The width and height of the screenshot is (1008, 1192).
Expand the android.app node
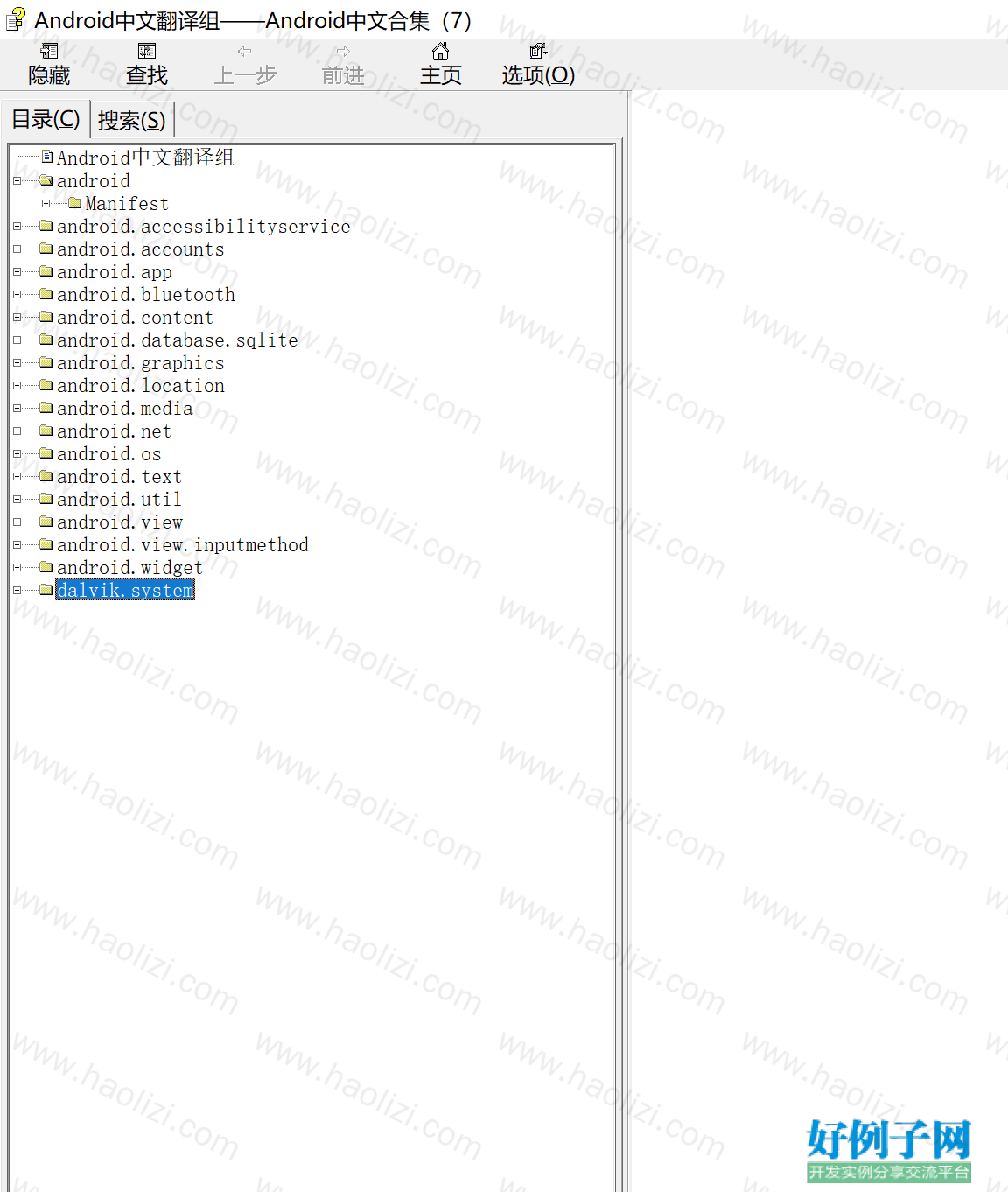tap(17, 272)
